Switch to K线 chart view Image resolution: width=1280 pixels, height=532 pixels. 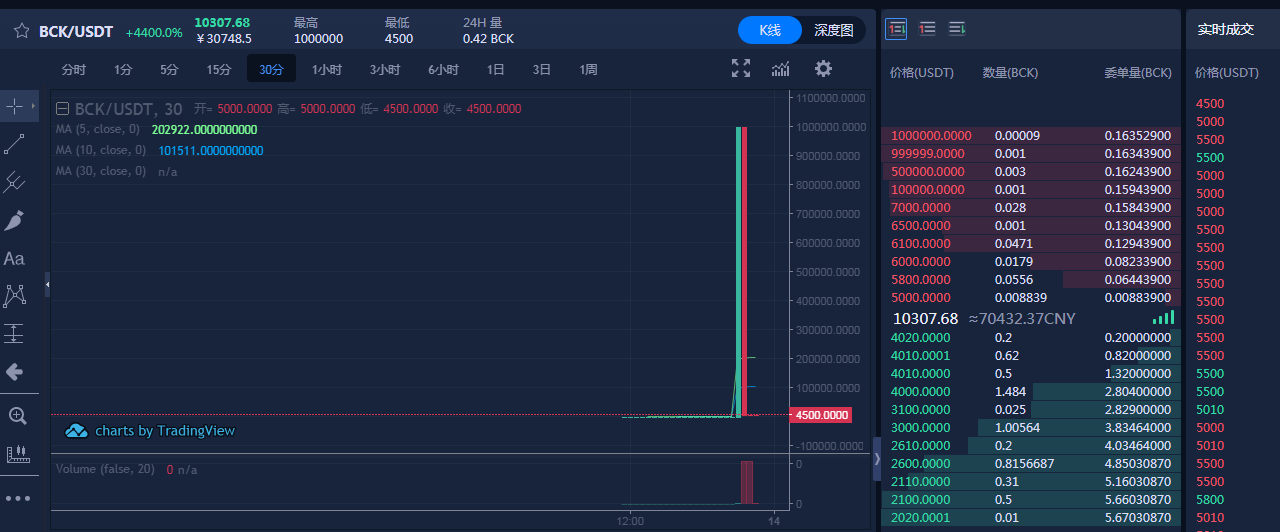pyautogui.click(x=769, y=30)
